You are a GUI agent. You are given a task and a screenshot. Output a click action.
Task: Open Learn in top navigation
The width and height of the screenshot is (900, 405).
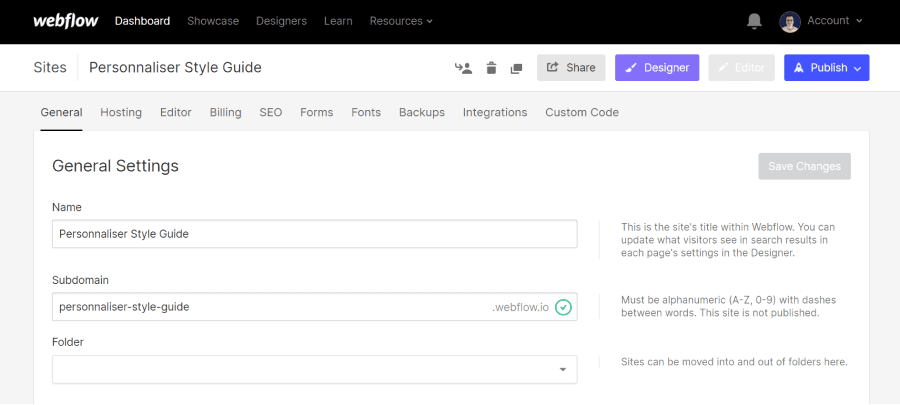click(x=338, y=21)
